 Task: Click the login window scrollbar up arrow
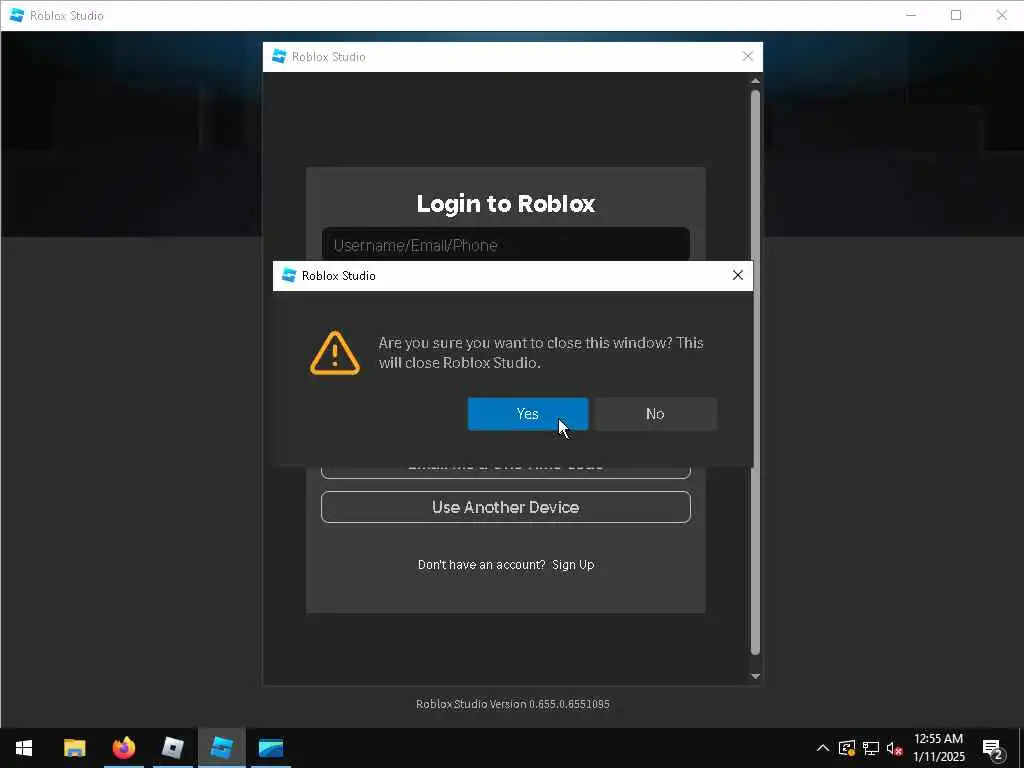(756, 81)
